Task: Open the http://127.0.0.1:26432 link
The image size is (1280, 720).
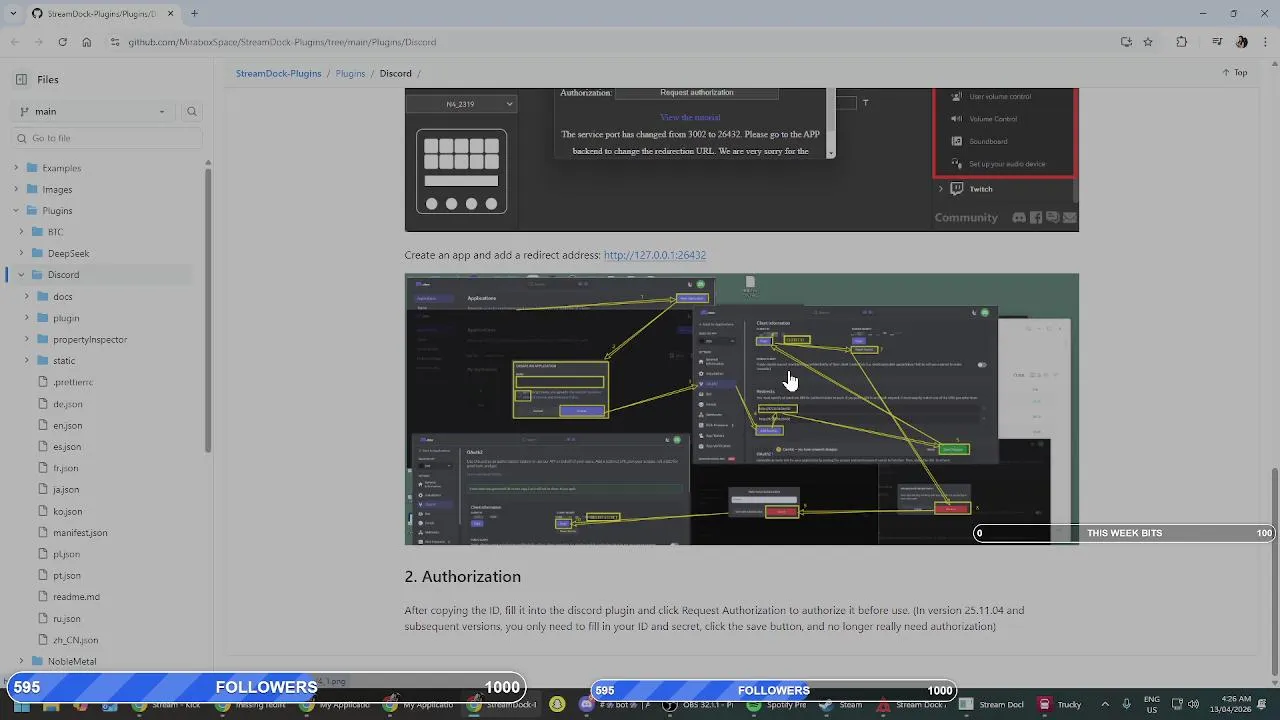Action: point(655,255)
